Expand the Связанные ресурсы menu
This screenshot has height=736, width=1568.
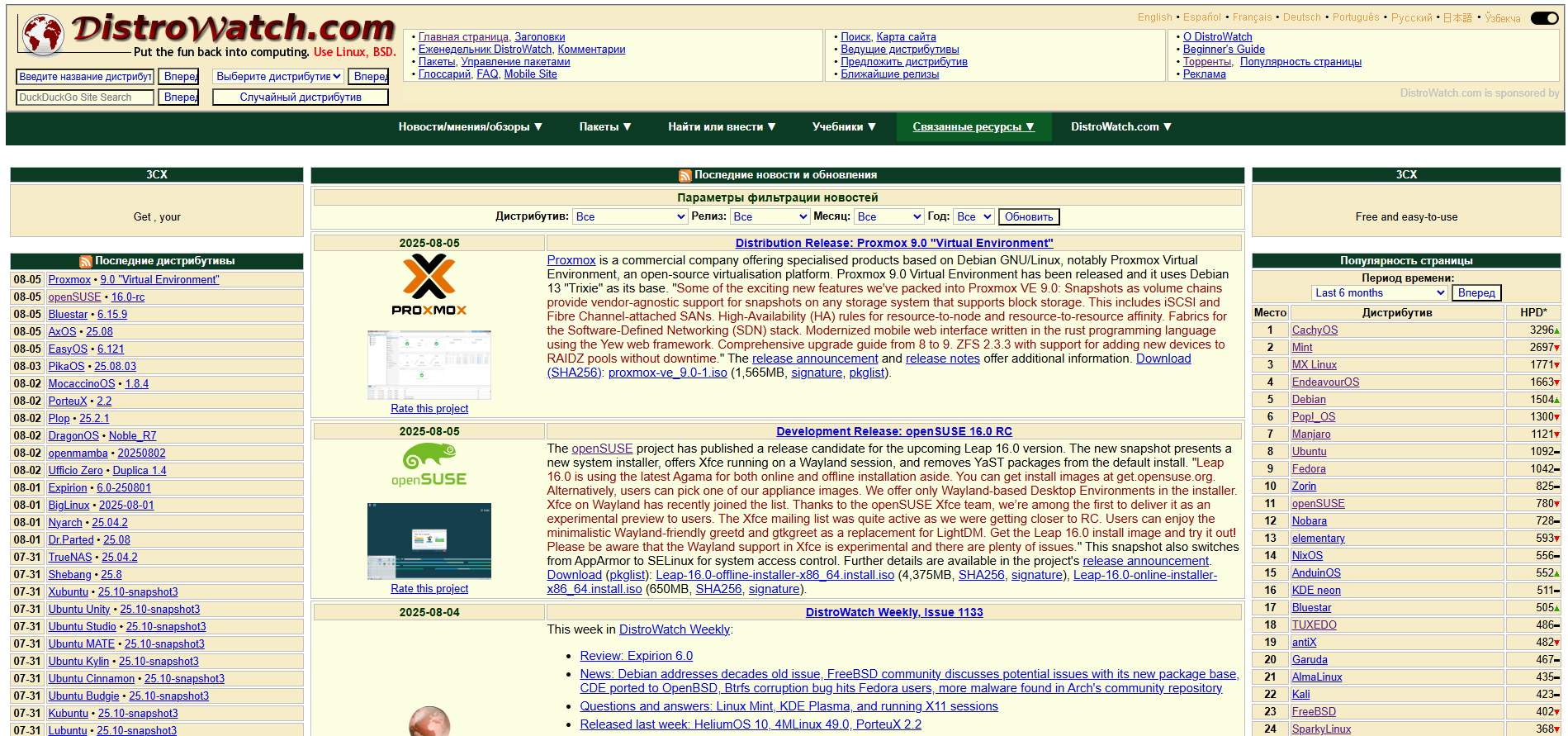click(973, 126)
